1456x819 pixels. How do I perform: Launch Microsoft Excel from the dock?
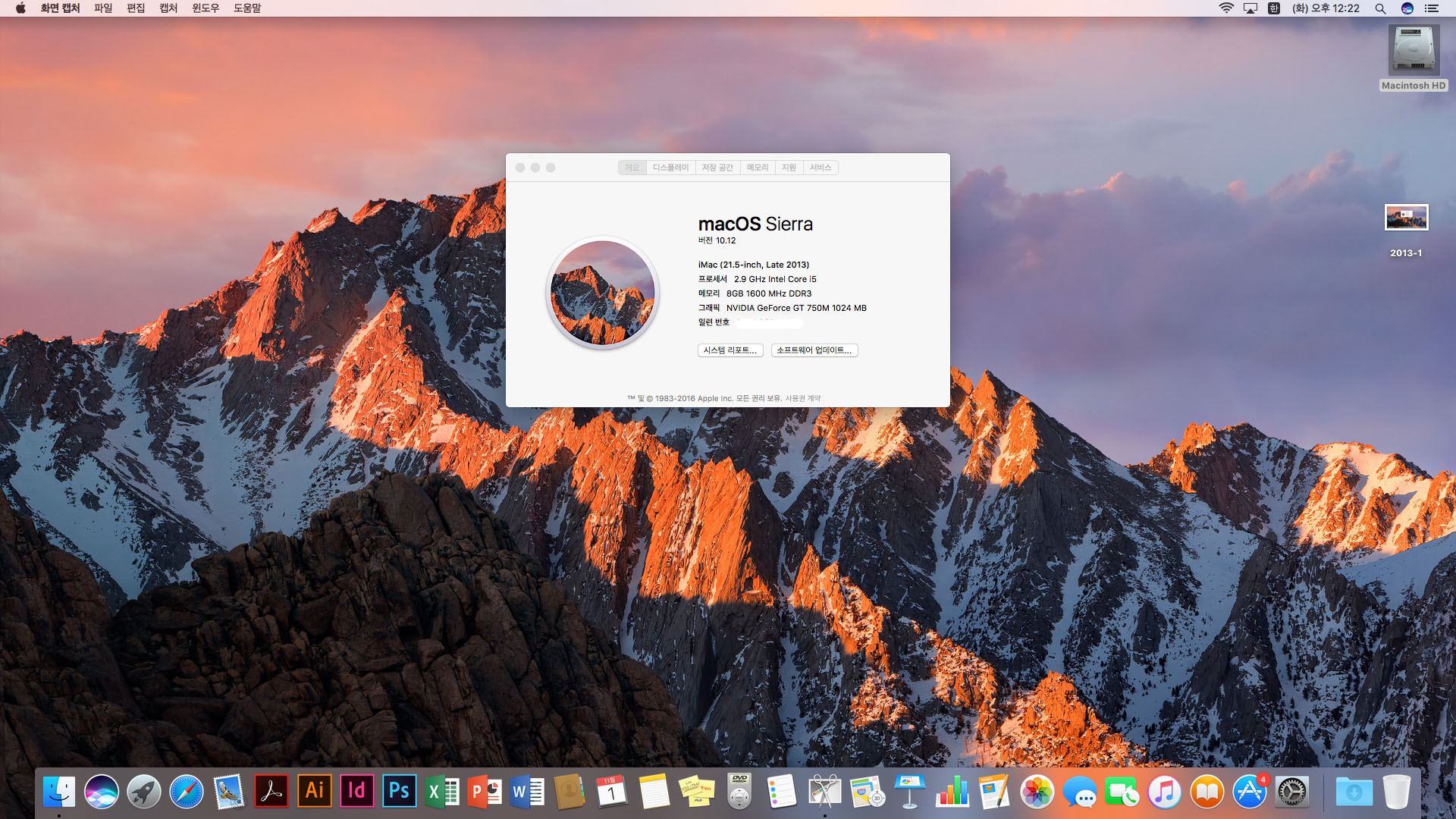pyautogui.click(x=441, y=792)
